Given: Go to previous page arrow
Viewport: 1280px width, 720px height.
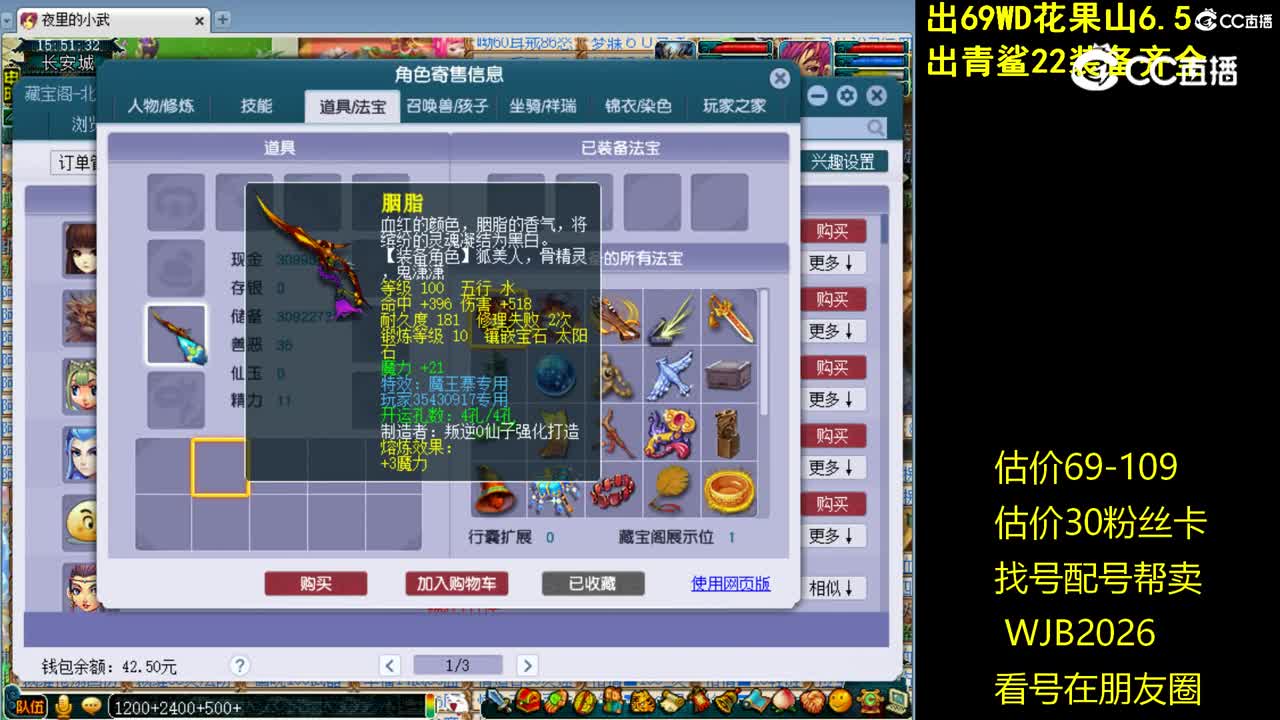Looking at the screenshot, I should point(390,665).
